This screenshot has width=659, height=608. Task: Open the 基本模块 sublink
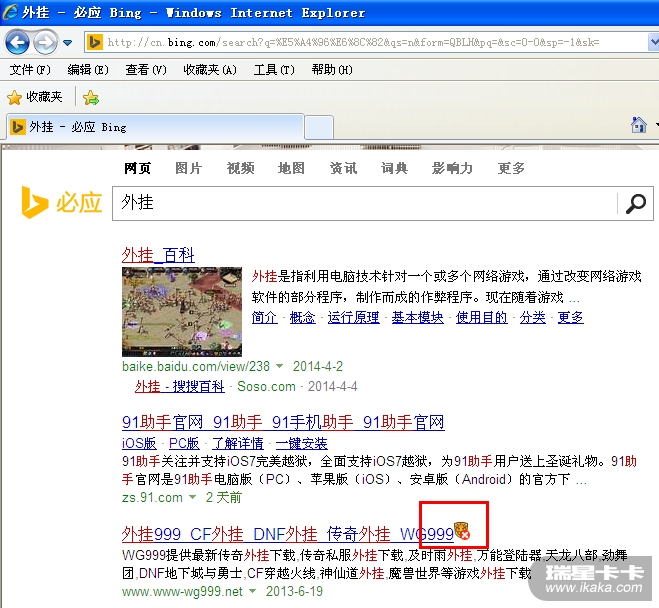[x=418, y=317]
